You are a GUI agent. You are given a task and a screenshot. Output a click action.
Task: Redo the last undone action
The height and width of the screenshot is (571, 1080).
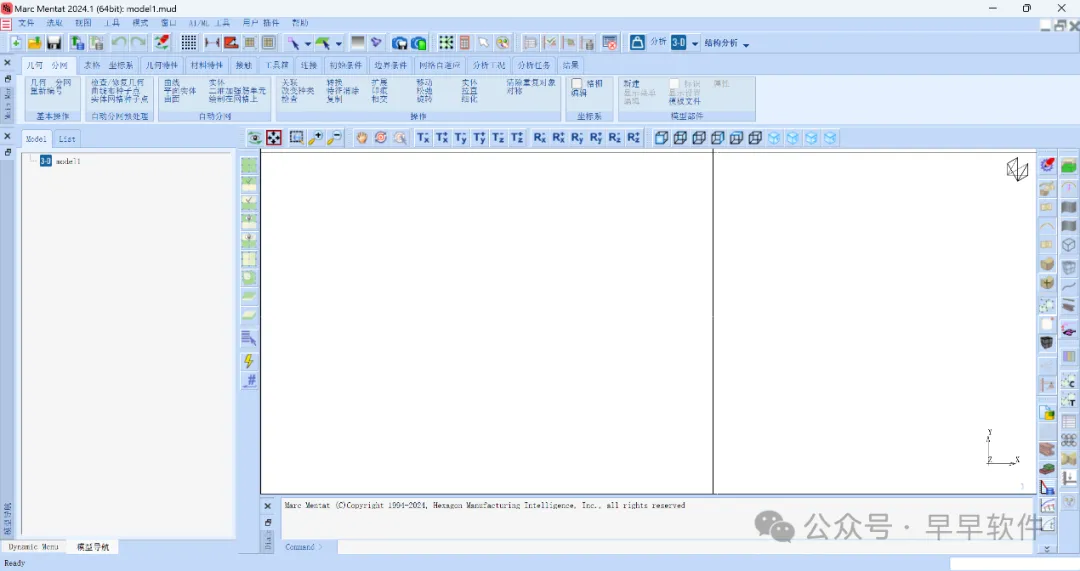point(138,43)
